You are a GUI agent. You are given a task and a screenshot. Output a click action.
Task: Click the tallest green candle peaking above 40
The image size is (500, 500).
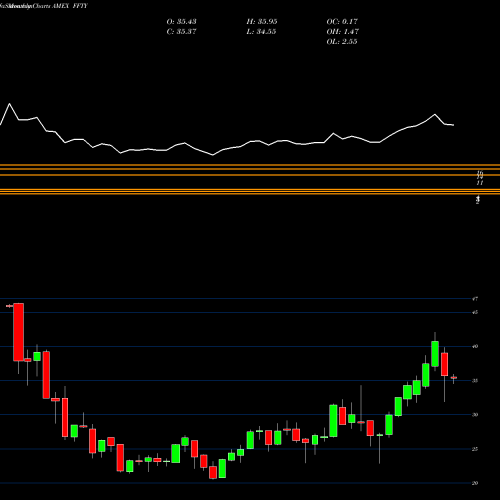coord(435,354)
